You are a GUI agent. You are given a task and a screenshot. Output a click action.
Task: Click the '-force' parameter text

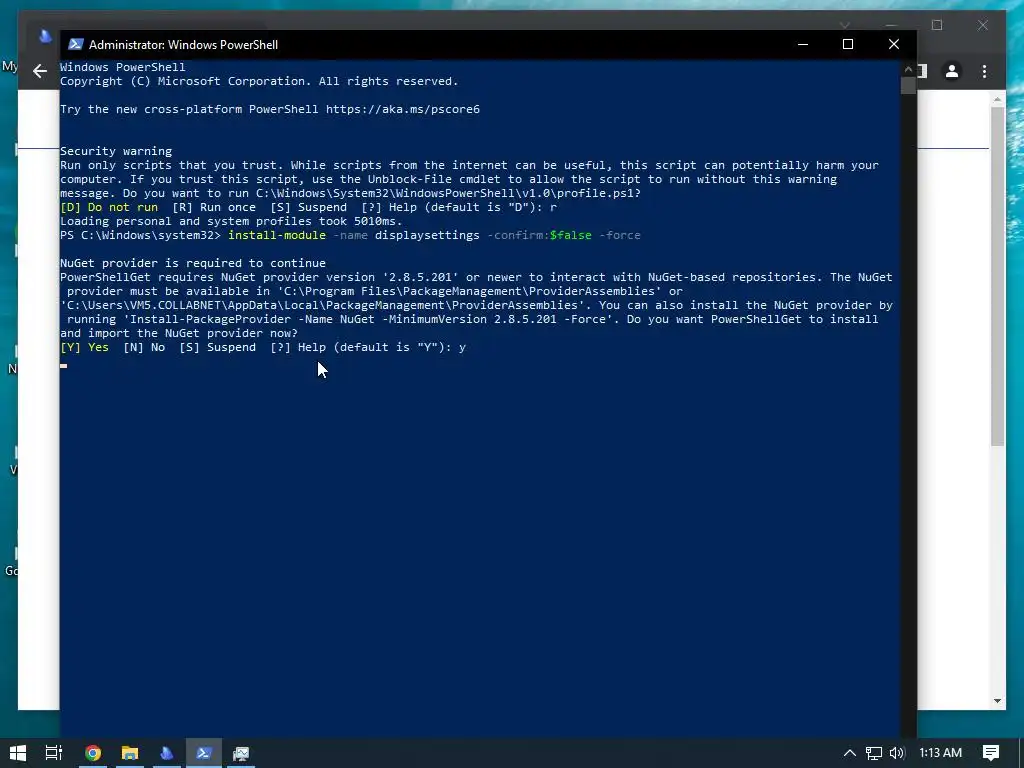click(x=620, y=235)
